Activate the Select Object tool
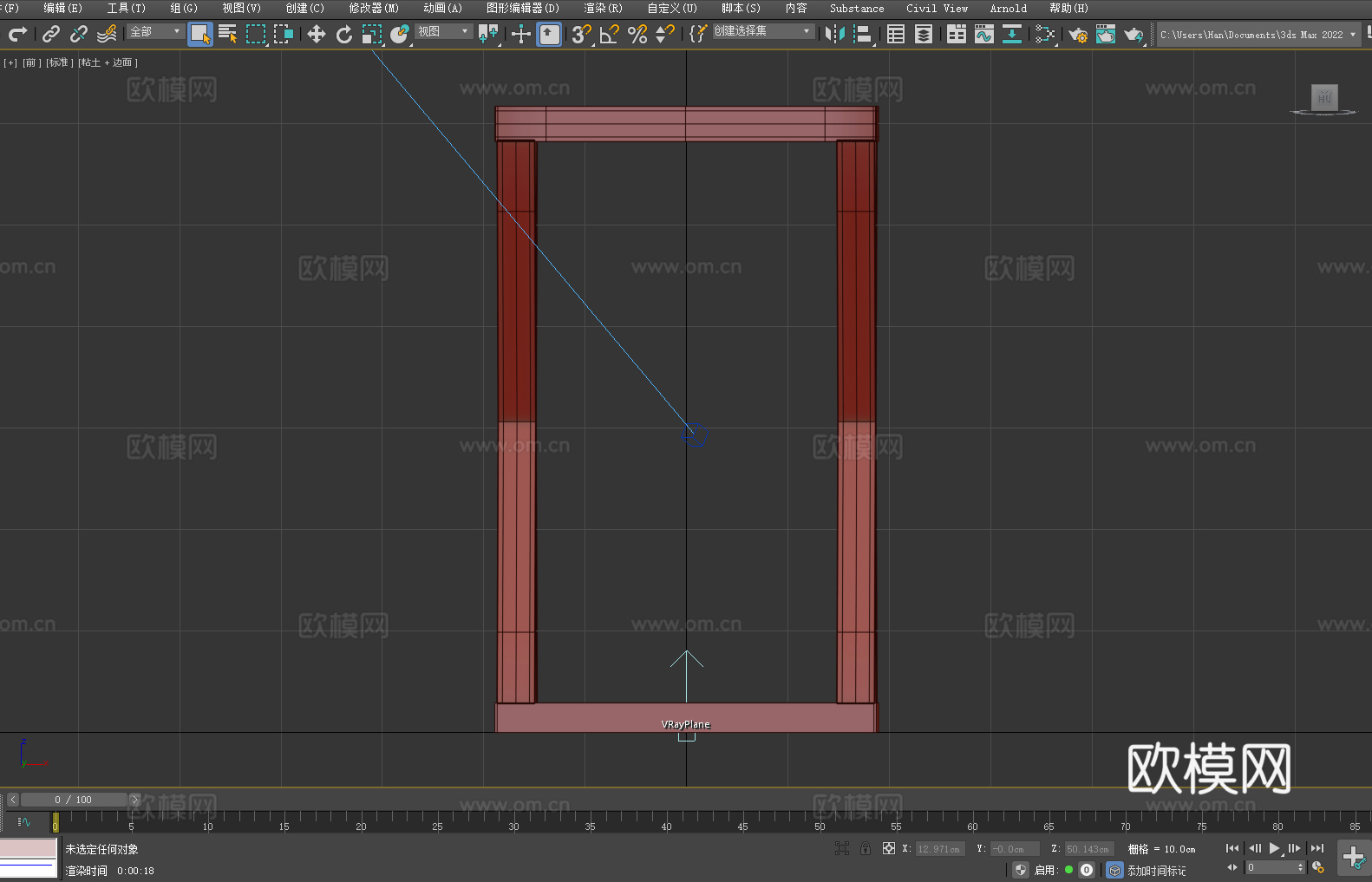Viewport: 1372px width, 882px height. 200,34
